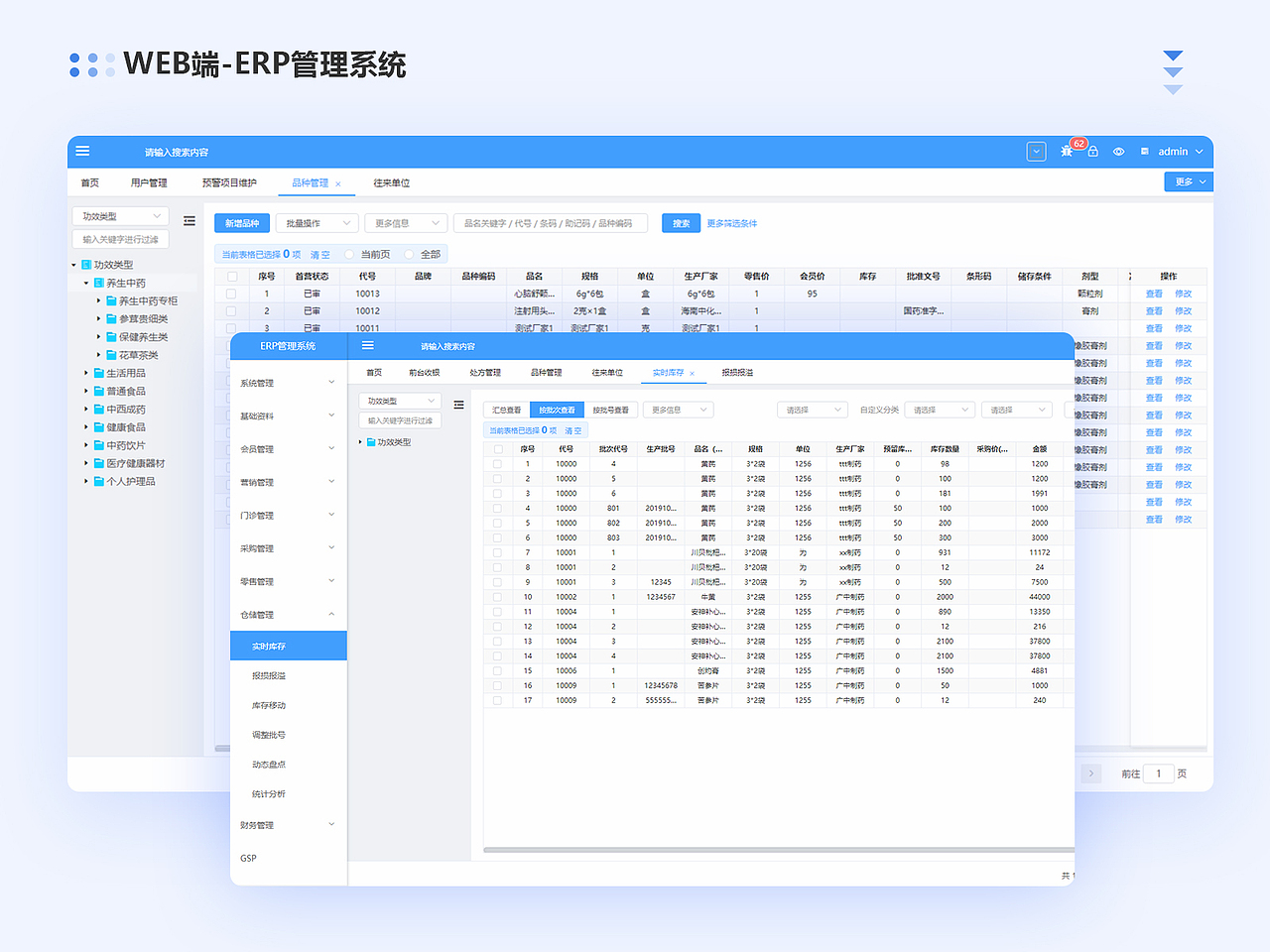The image size is (1270, 952).
Task: Select the 当前页 radio button
Action: point(349,255)
